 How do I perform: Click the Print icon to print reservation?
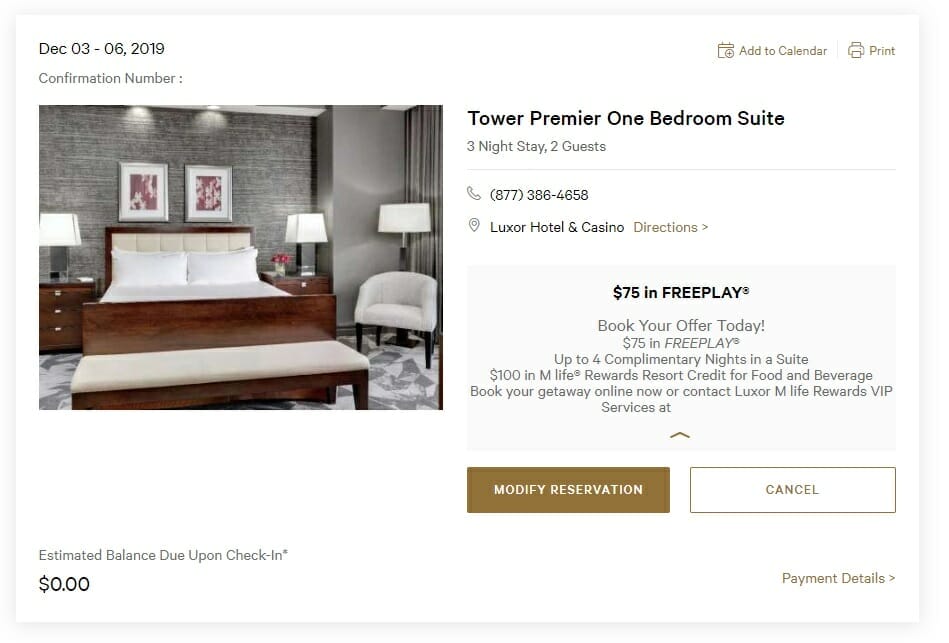pos(856,50)
